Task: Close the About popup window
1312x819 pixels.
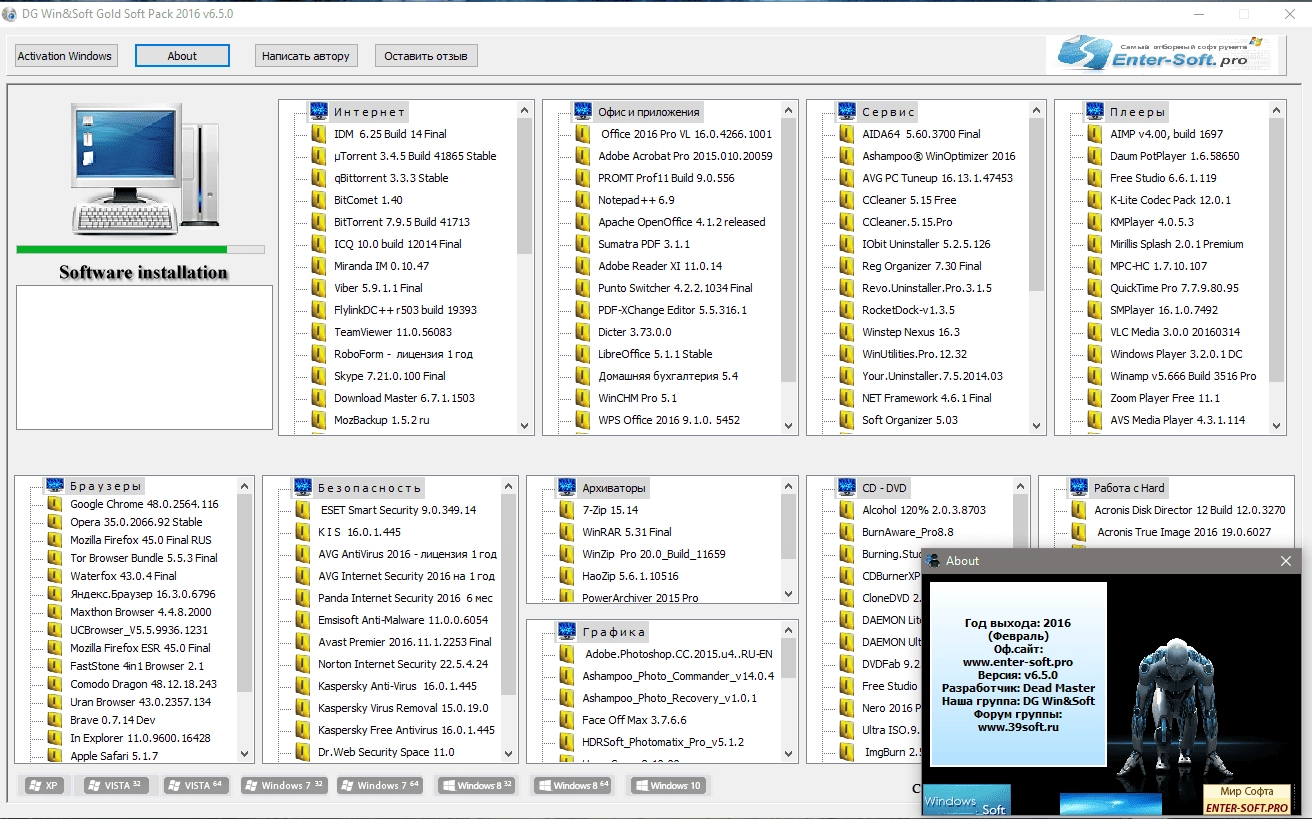Action: pos(1286,561)
